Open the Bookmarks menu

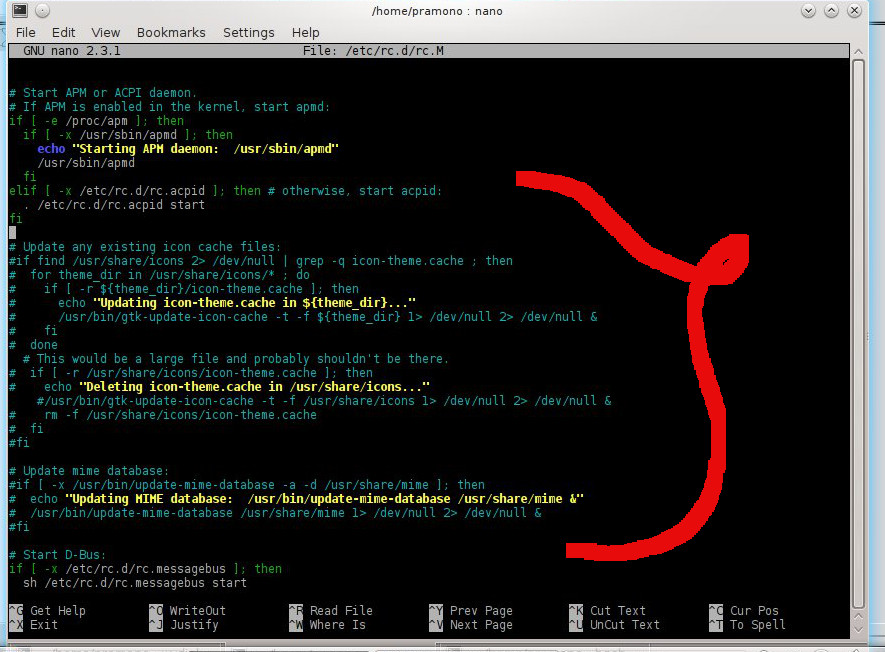(x=171, y=33)
